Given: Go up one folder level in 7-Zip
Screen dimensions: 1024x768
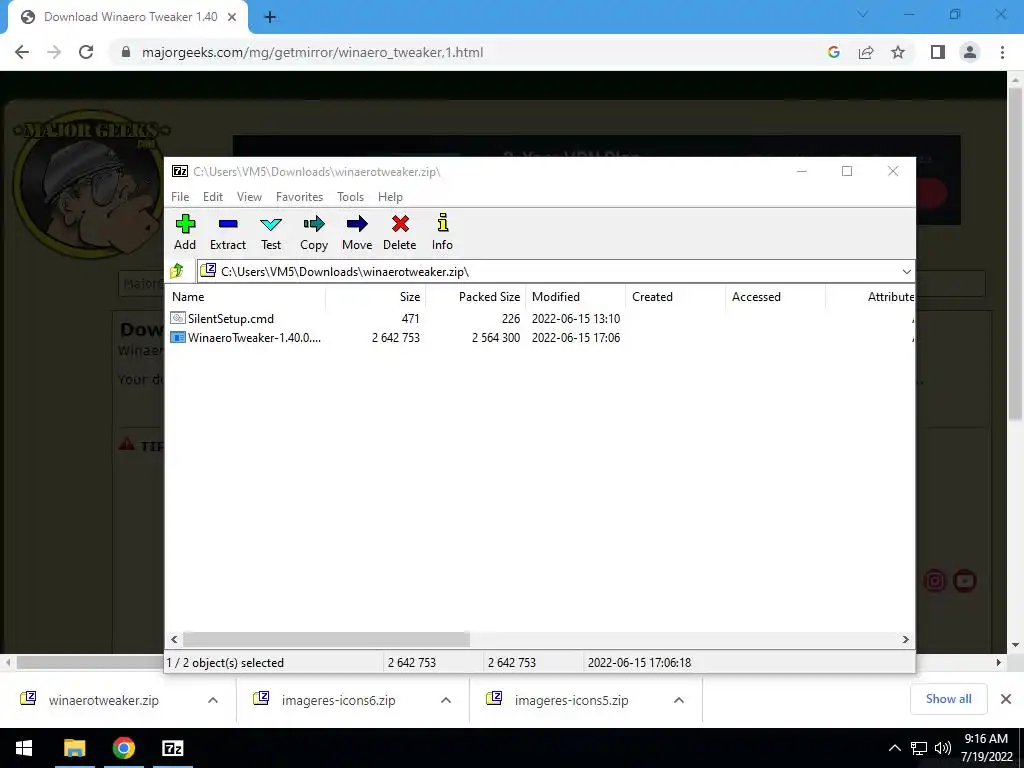Looking at the screenshot, I should [177, 271].
